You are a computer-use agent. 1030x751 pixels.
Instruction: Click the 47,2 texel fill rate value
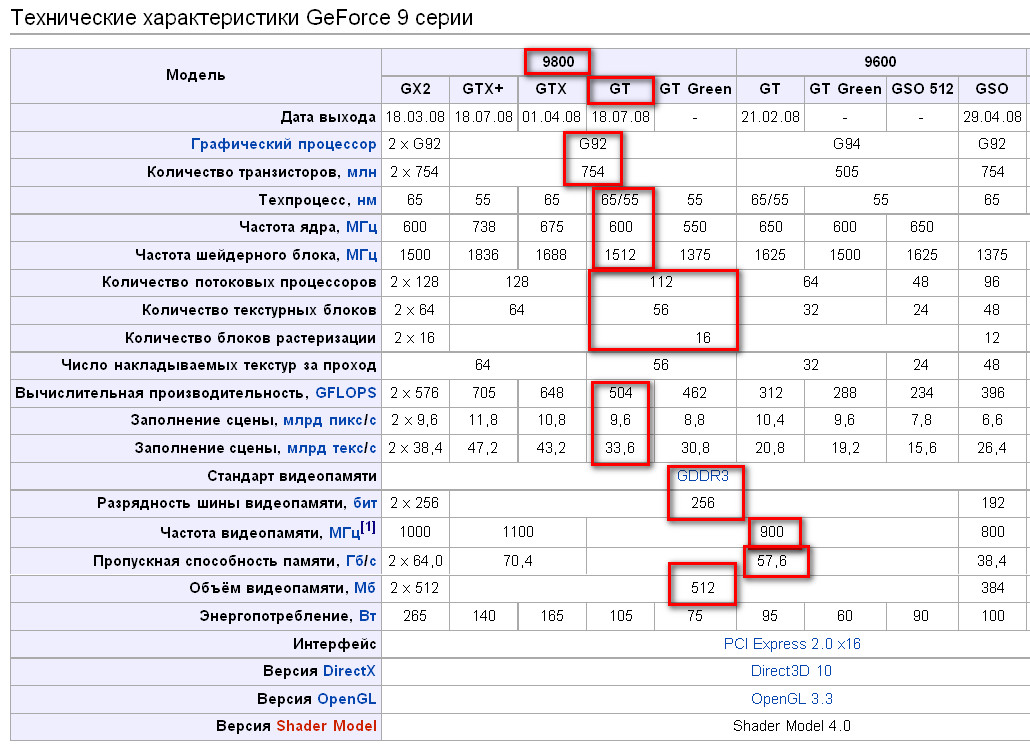(x=483, y=448)
